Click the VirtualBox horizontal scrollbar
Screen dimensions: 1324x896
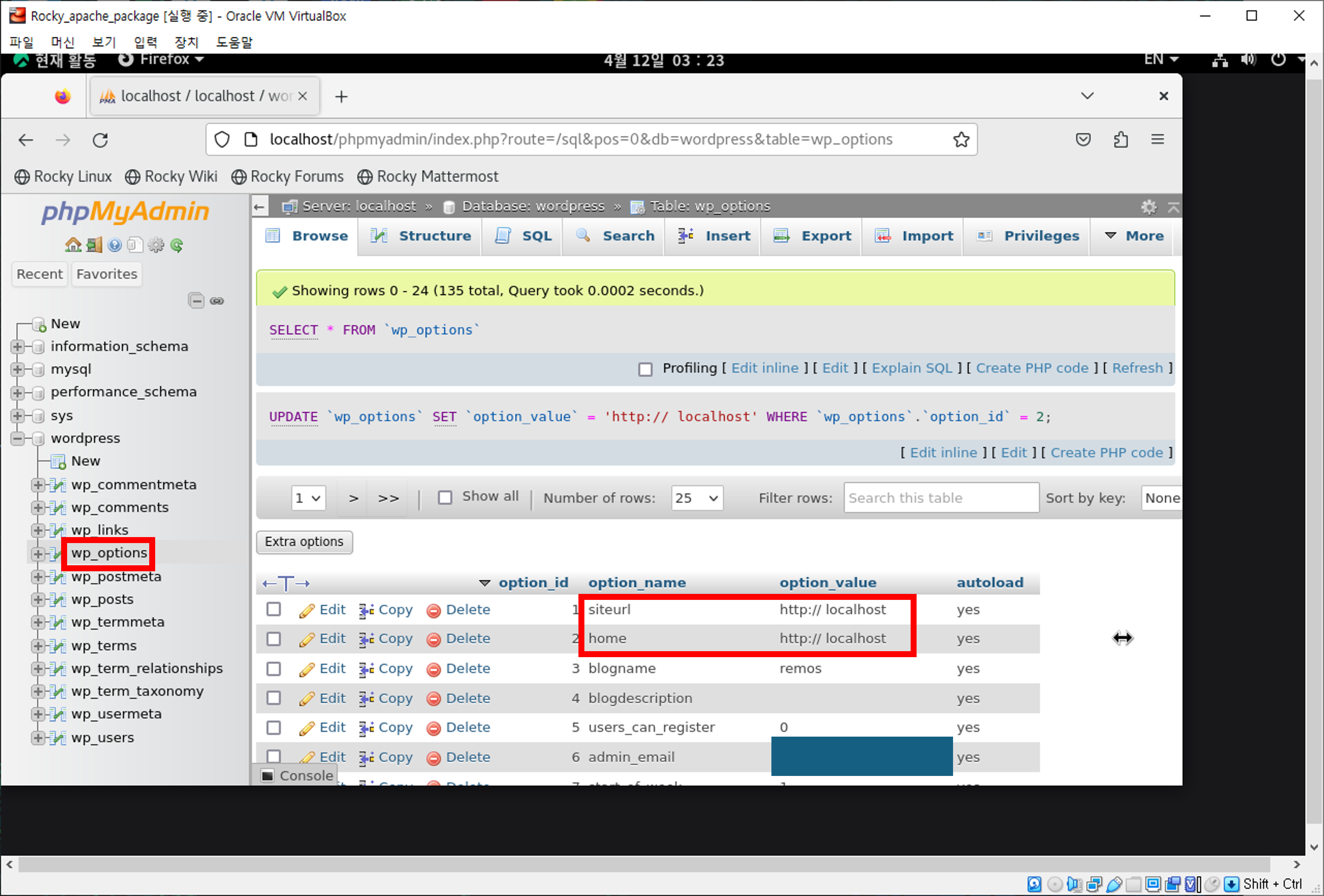tap(644, 864)
